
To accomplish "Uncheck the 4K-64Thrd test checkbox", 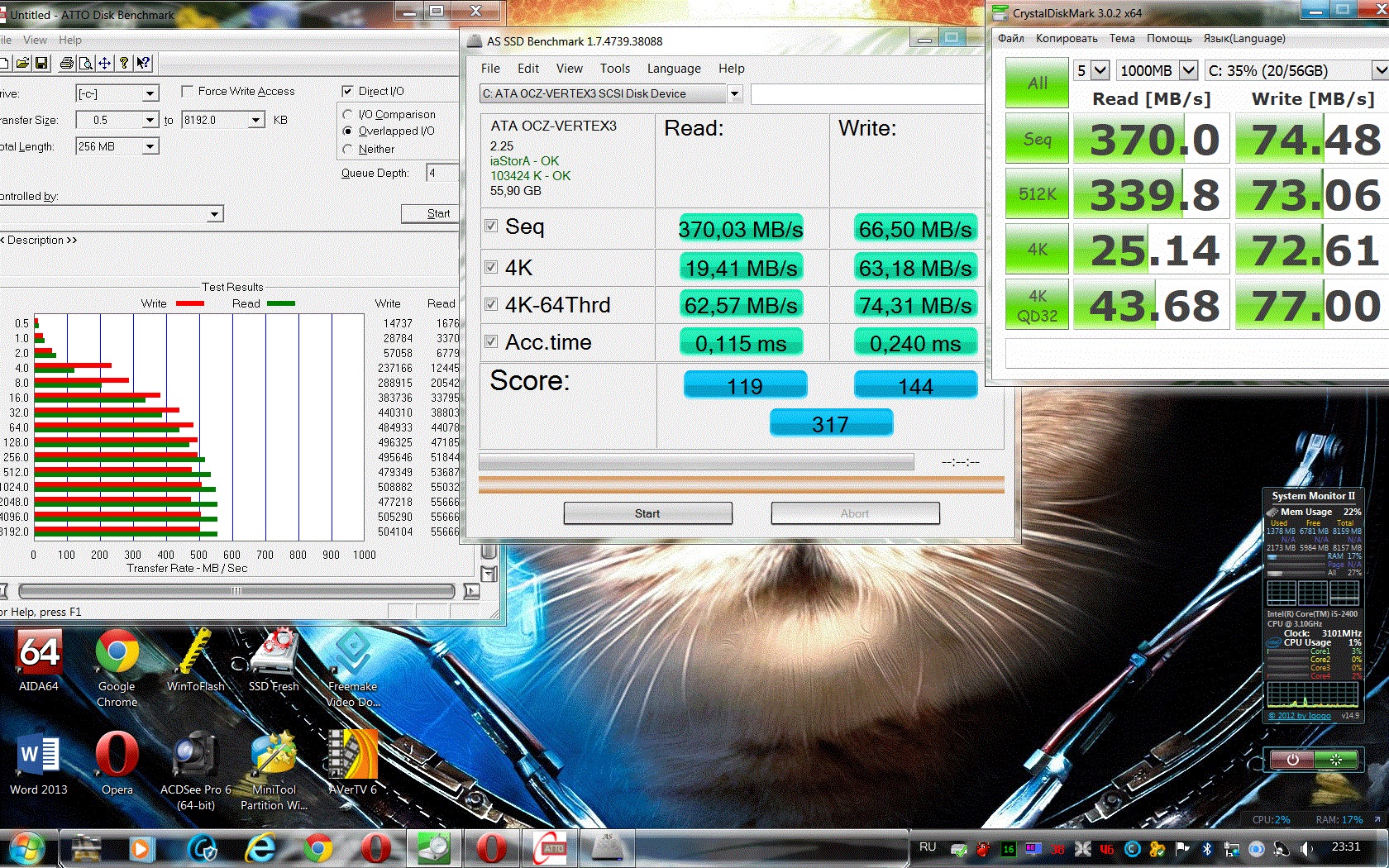I will pos(491,304).
